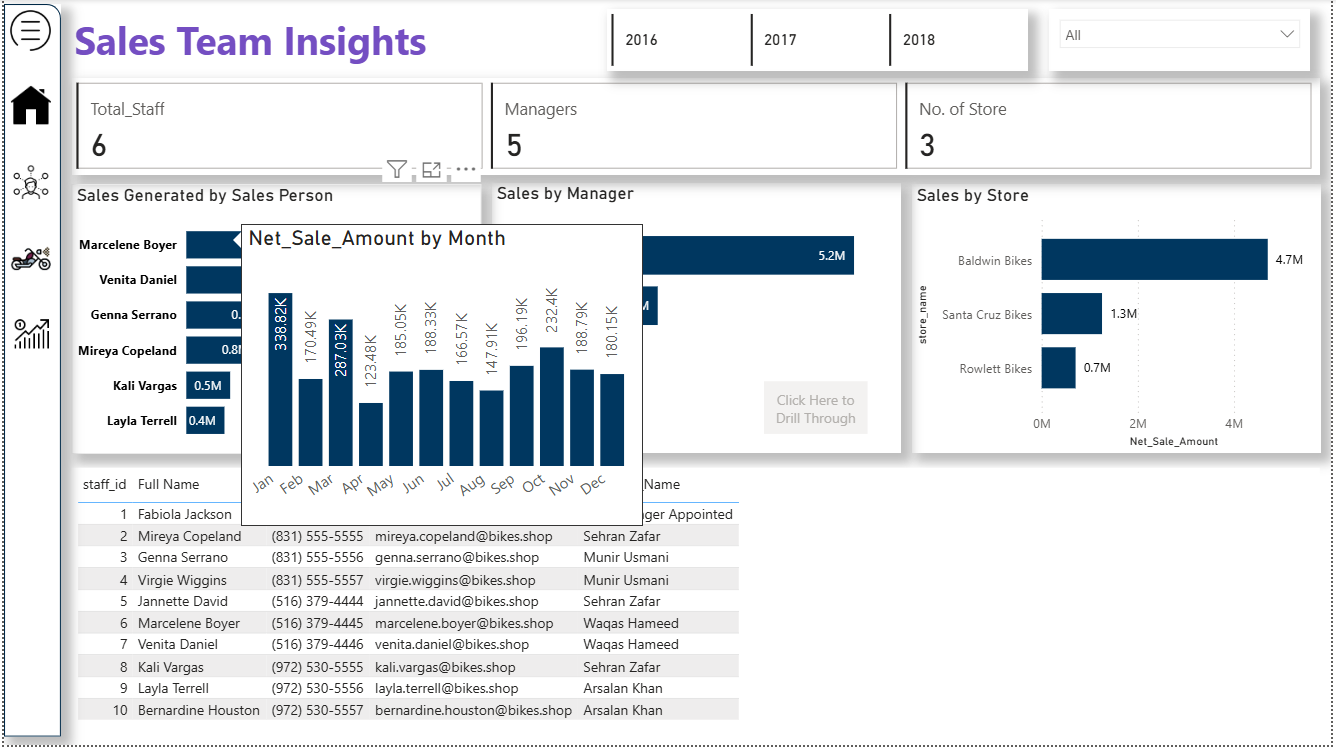Image resolution: width=1336 pixels, height=752 pixels.
Task: Open the sales trend chart icon
Action: click(31, 334)
